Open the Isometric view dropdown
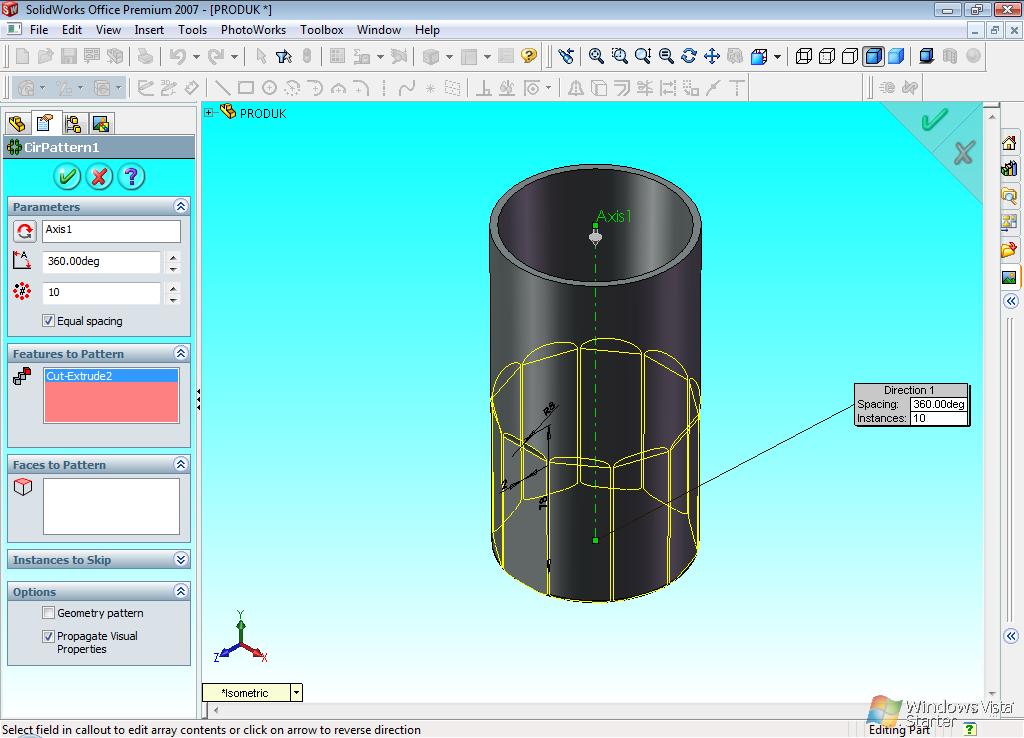The width and height of the screenshot is (1024, 738). pos(295,692)
